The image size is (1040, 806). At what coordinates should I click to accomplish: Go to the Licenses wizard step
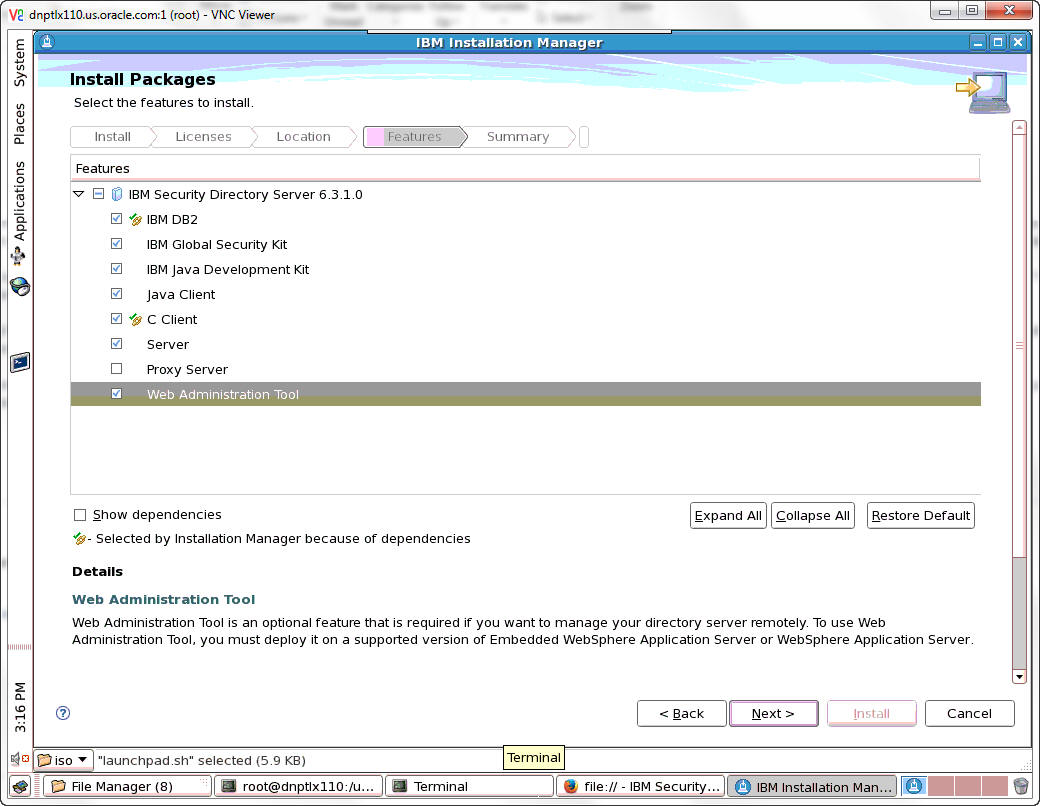204,137
